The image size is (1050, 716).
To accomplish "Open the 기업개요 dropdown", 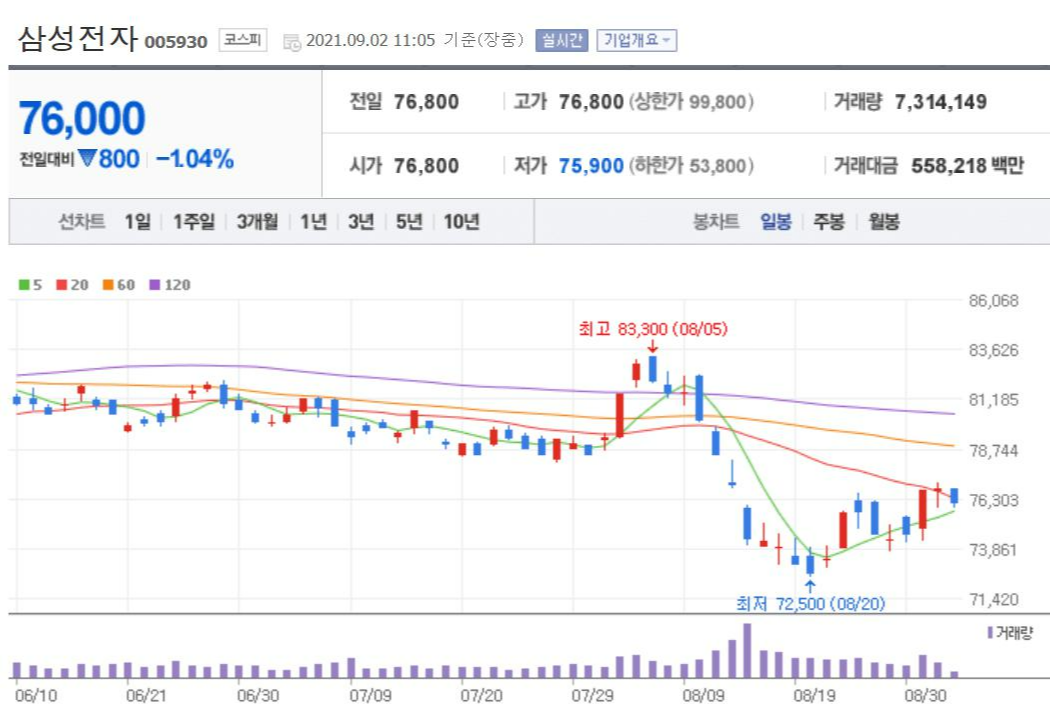I will click(636, 41).
